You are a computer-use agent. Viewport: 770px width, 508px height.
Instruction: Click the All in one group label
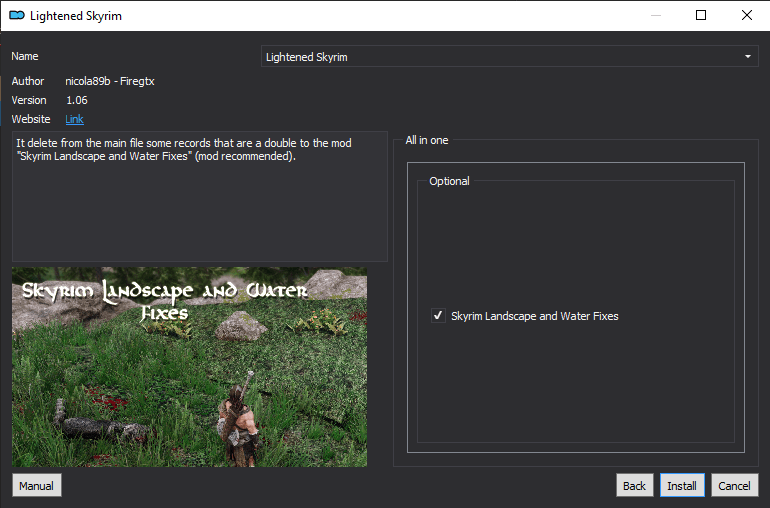pyautogui.click(x=427, y=140)
